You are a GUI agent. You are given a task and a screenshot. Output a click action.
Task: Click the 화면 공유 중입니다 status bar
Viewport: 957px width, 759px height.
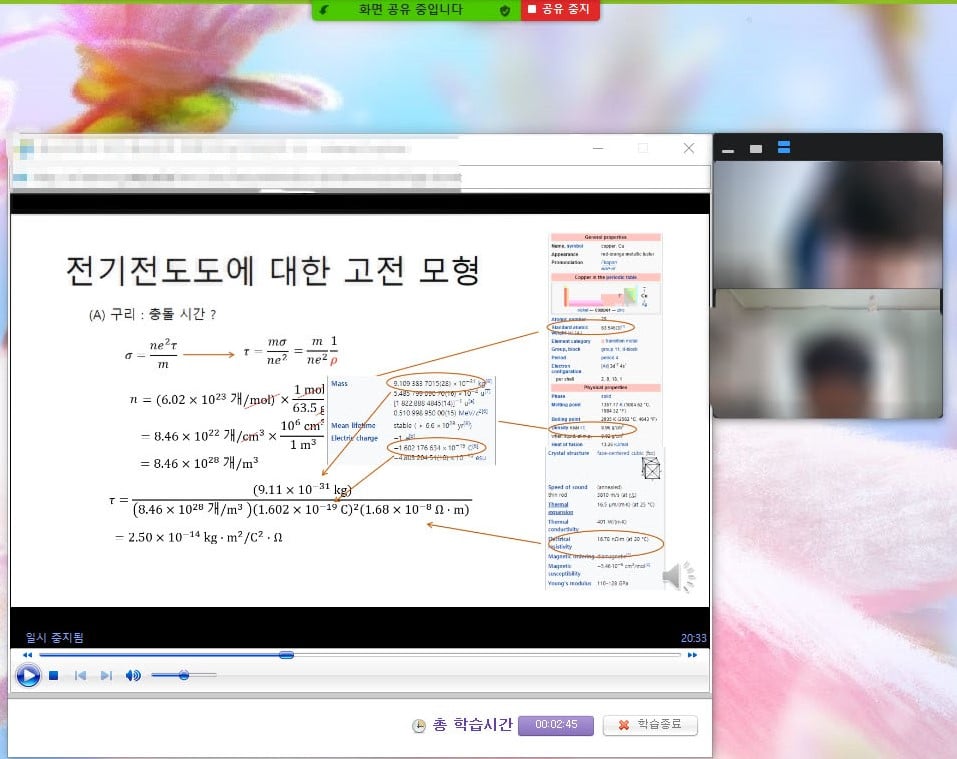click(x=410, y=10)
